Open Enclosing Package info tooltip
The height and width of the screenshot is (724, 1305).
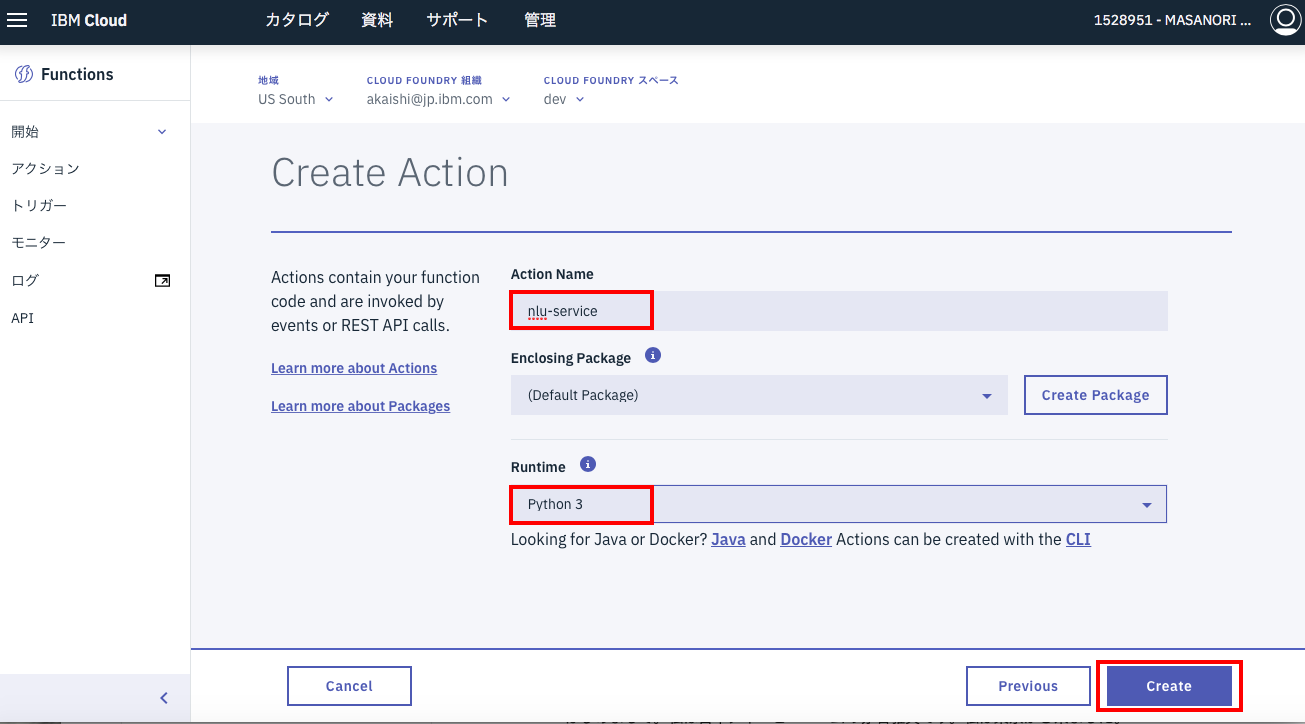(653, 355)
